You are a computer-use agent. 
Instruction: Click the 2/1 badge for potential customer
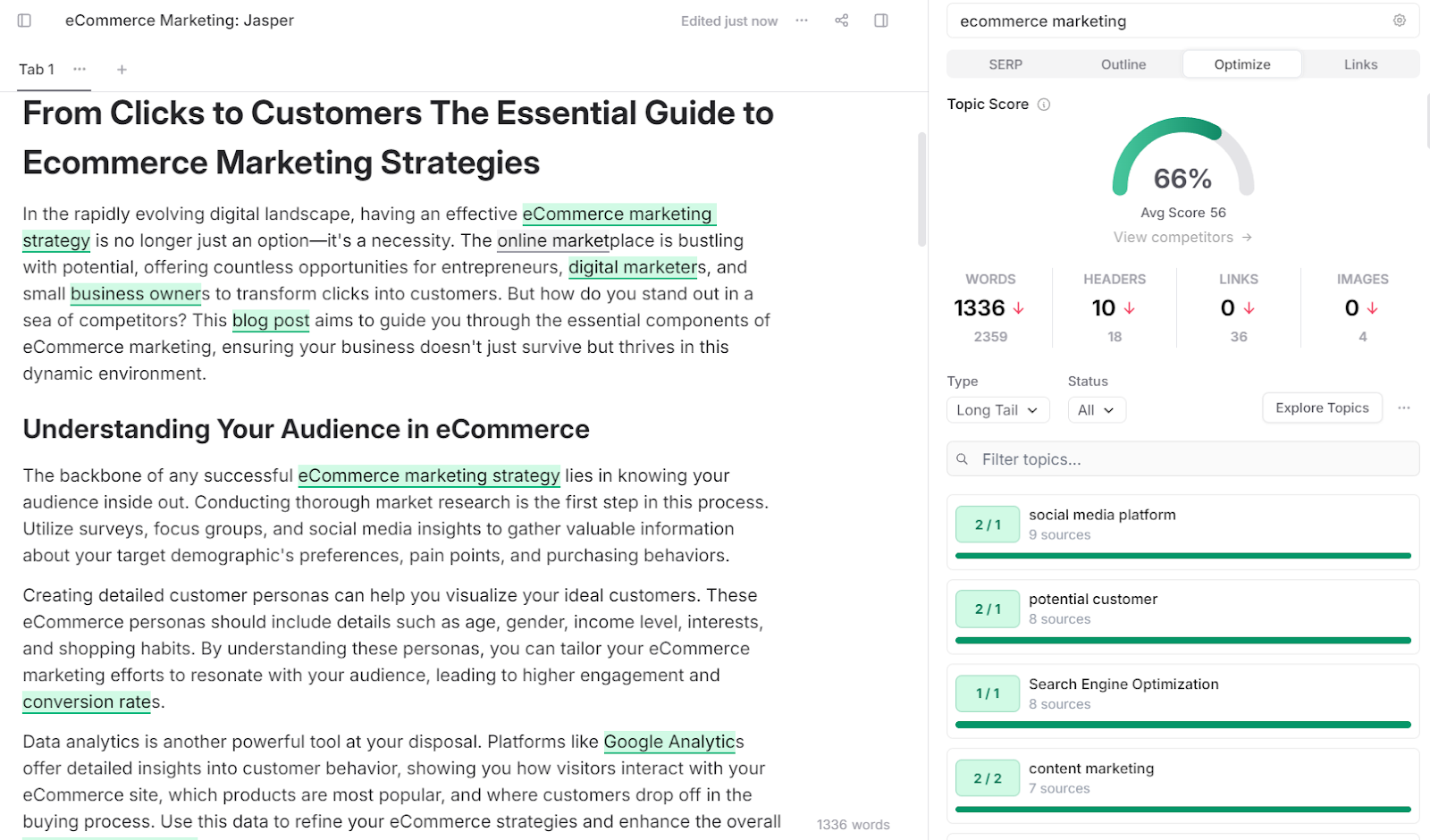(x=988, y=609)
